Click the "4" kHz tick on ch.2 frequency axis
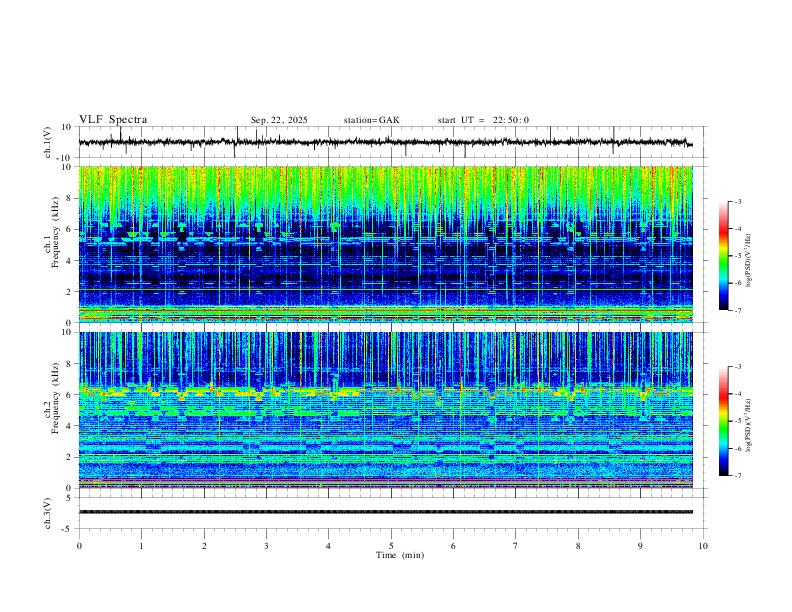 point(71,426)
